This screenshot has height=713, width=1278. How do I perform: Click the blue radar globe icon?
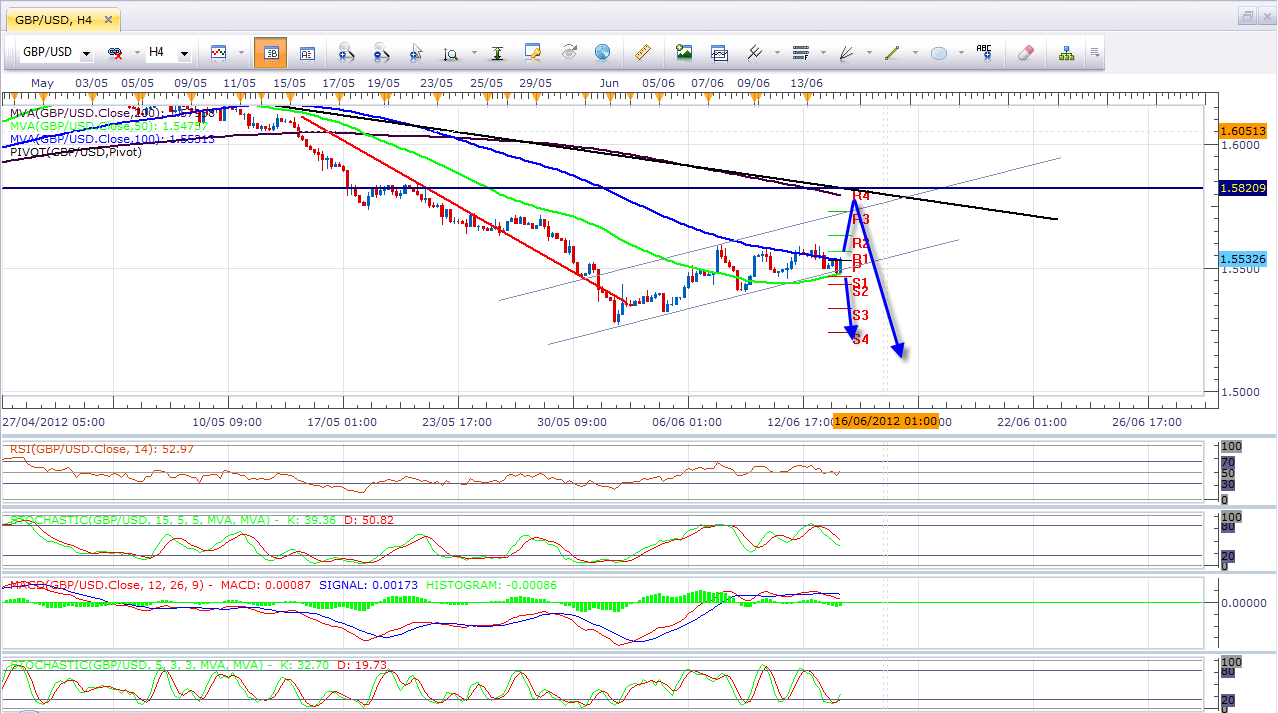pos(602,53)
